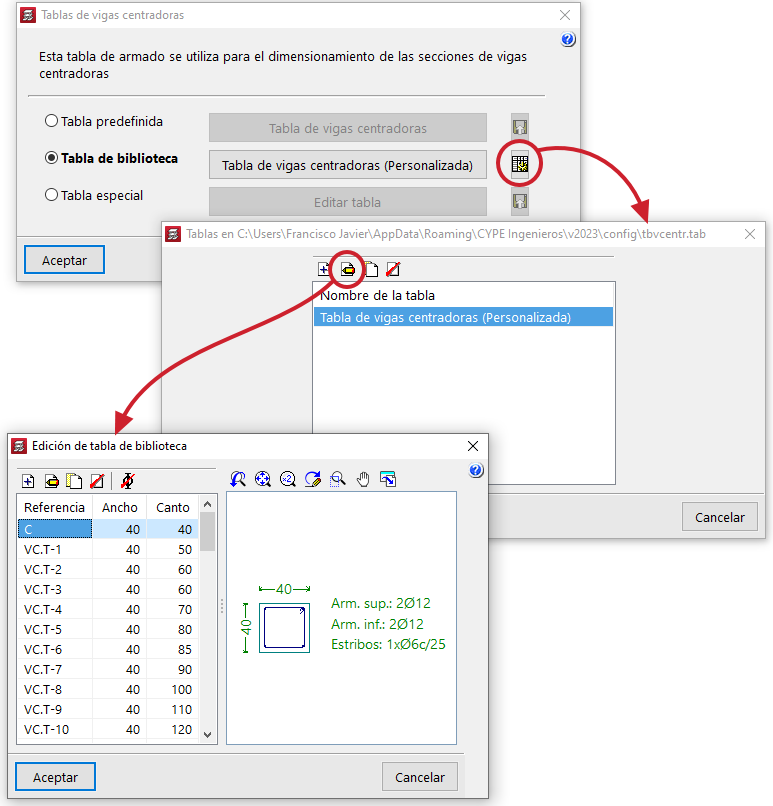Click the x2 zoom icon

[x=288, y=480]
